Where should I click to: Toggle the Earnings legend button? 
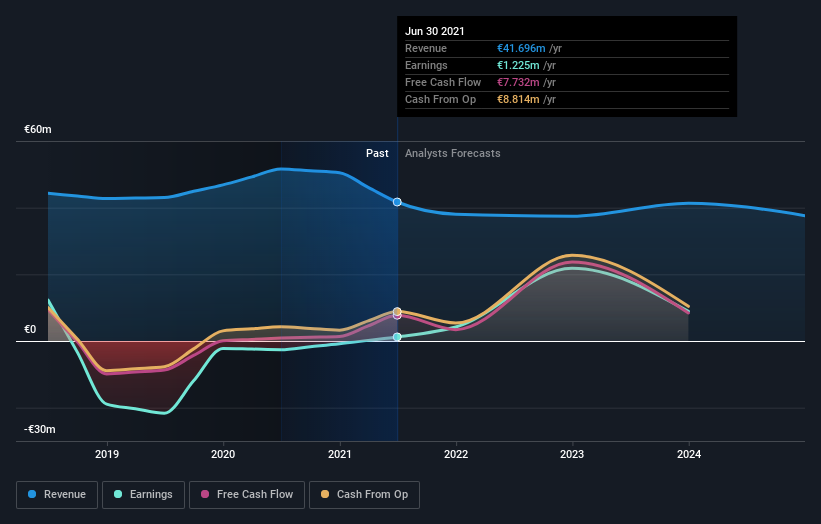pyautogui.click(x=143, y=495)
